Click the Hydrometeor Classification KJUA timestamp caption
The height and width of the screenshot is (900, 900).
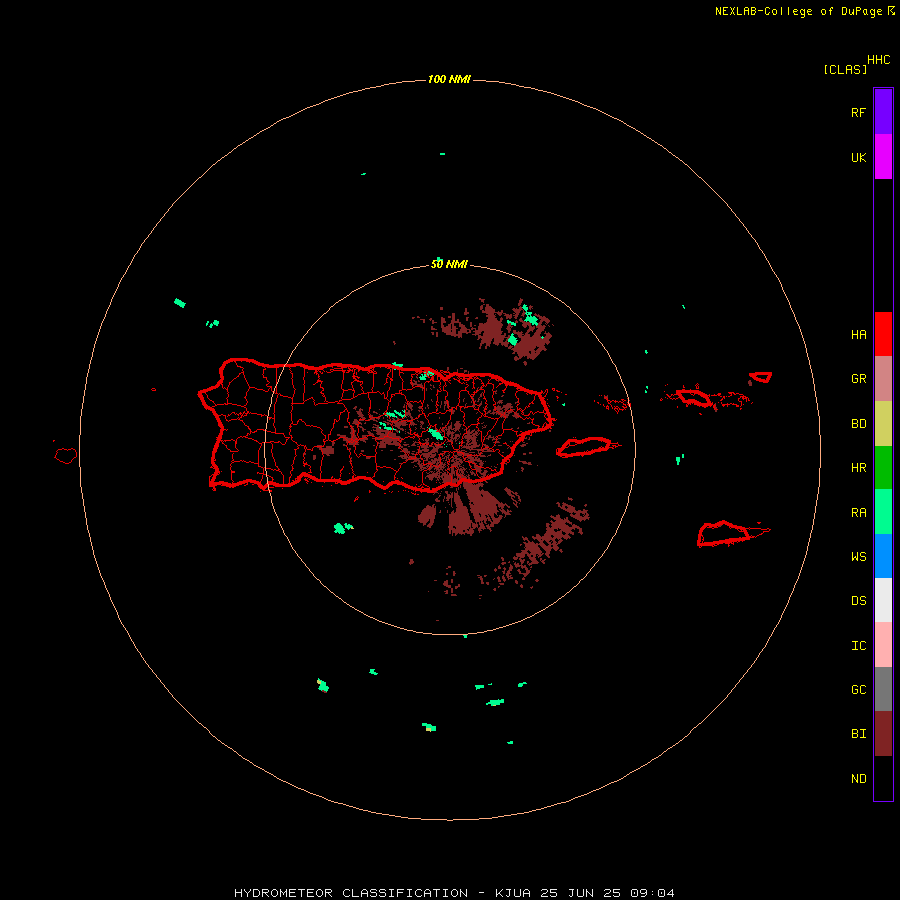(x=454, y=893)
